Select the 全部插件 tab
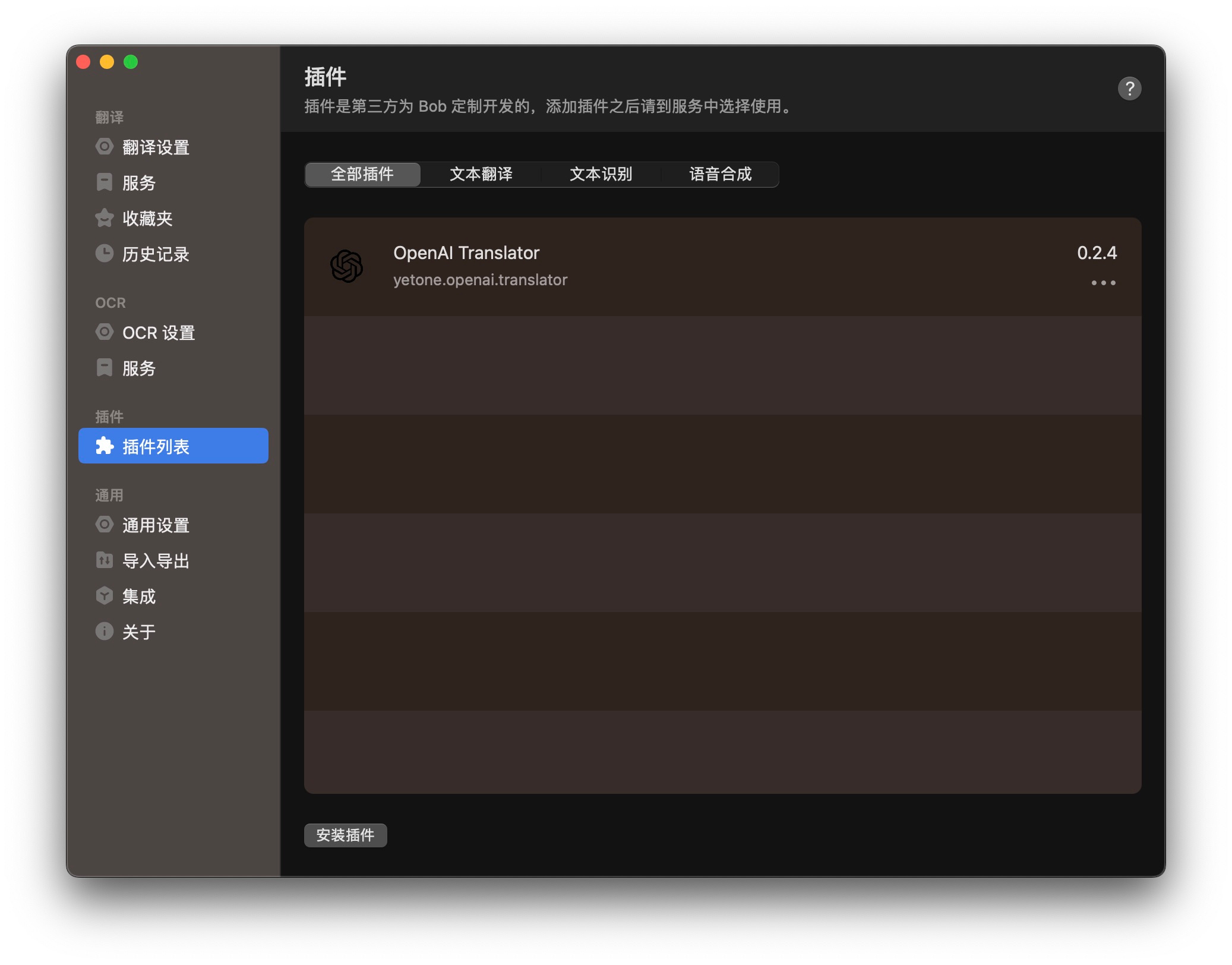Viewport: 1232px width, 965px height. click(x=362, y=174)
